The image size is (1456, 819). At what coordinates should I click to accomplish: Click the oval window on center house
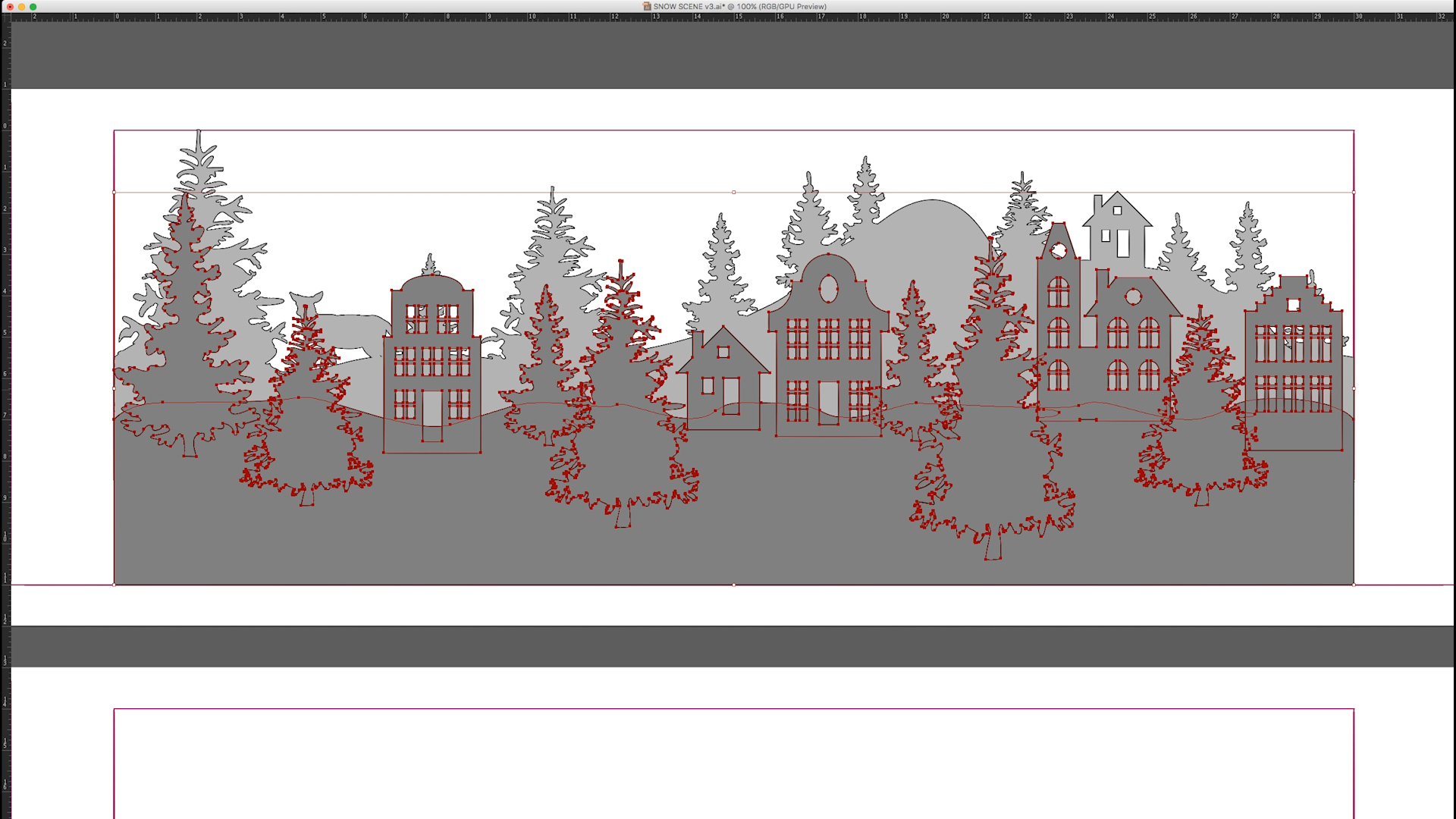click(828, 289)
